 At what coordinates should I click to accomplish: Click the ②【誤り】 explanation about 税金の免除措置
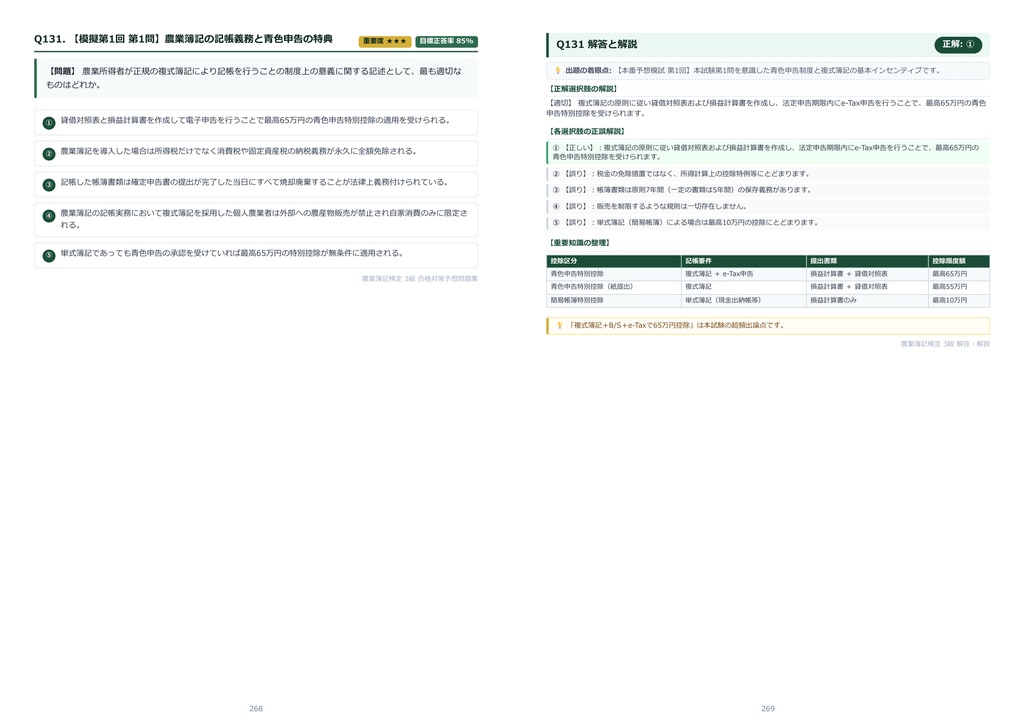(768, 174)
